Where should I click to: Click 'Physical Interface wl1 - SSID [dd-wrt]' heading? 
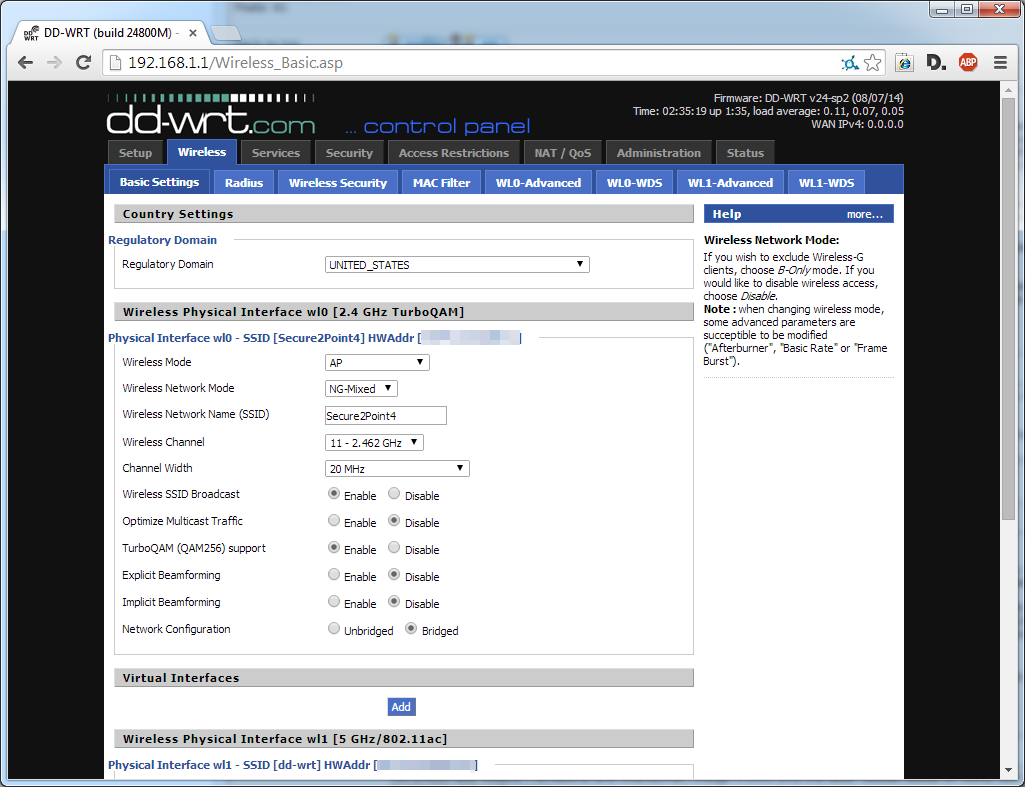tap(292, 765)
